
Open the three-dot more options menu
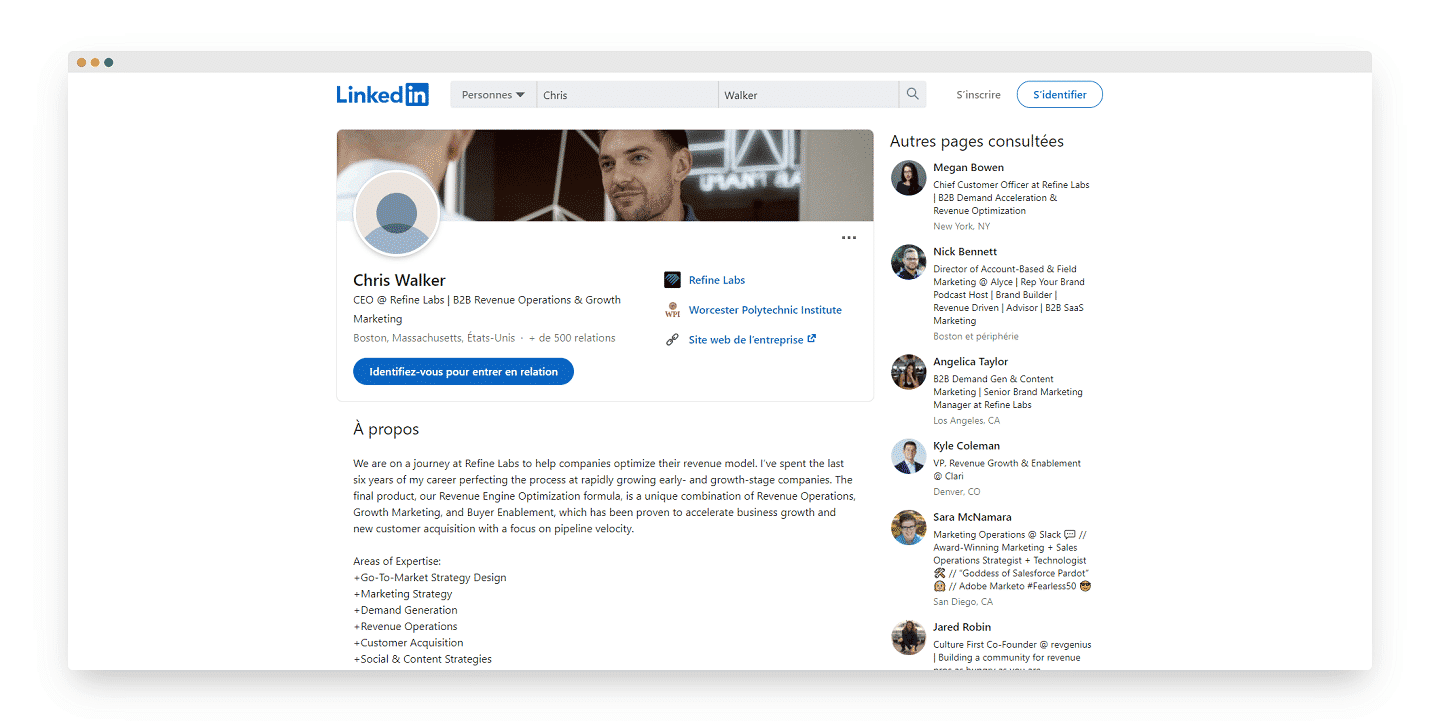pyautogui.click(x=849, y=238)
